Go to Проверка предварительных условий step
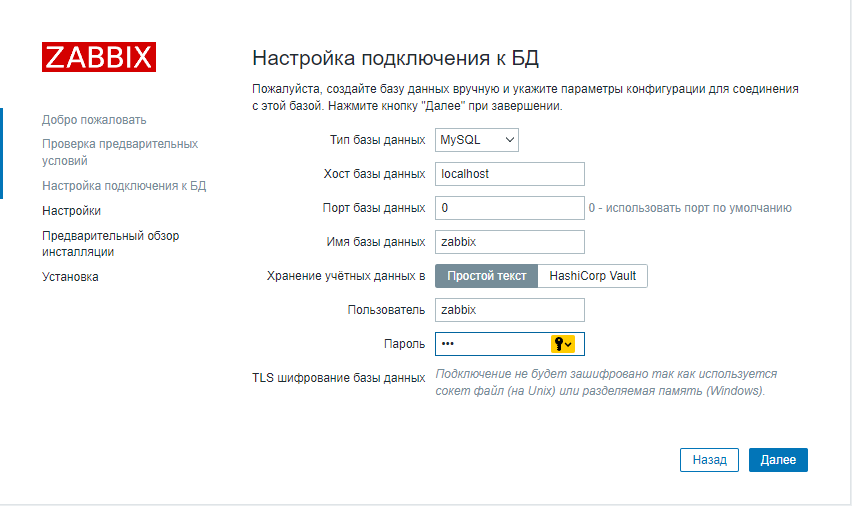 tap(120, 152)
